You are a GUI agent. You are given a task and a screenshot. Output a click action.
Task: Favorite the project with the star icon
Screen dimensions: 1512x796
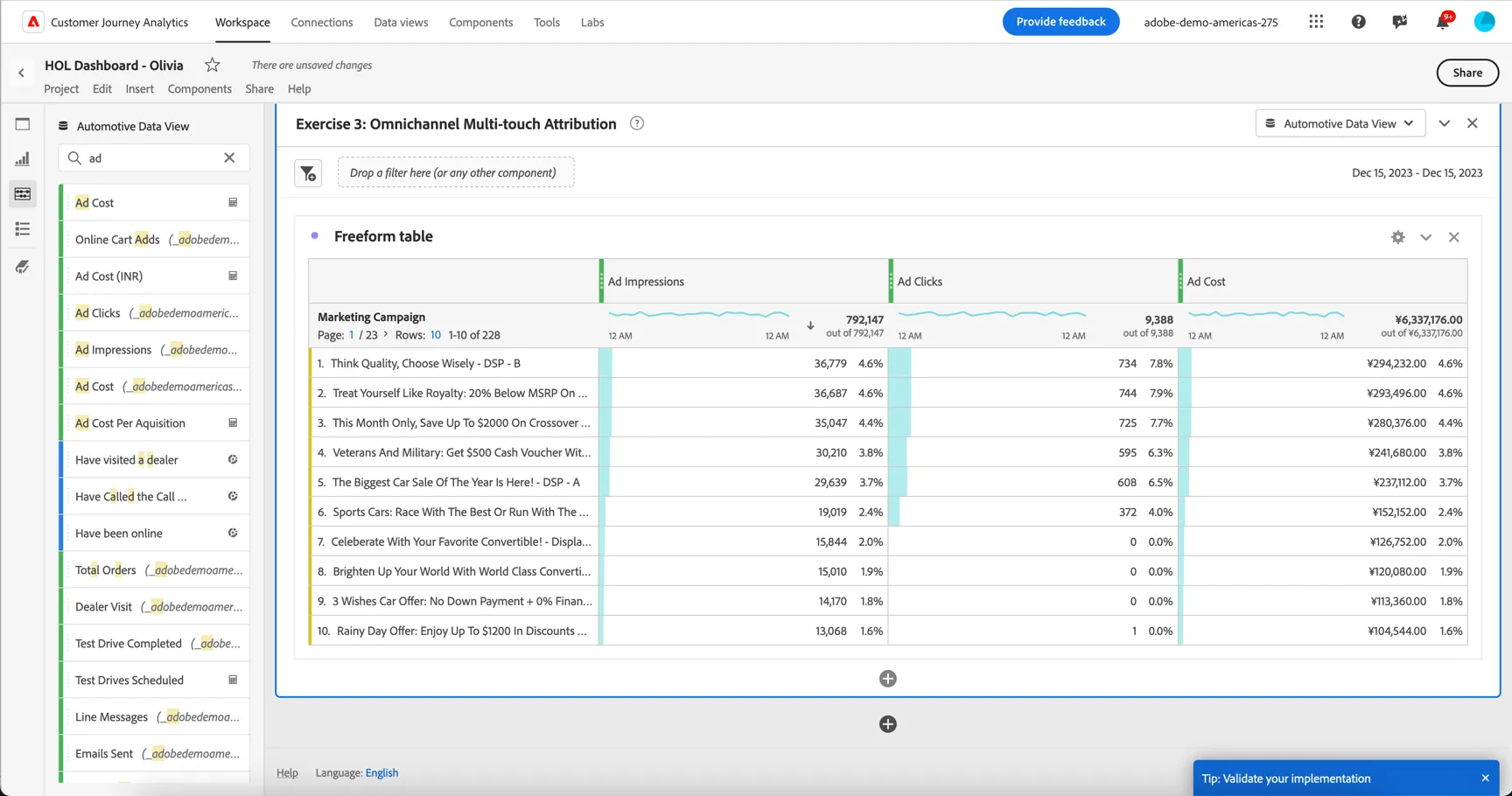click(212, 65)
